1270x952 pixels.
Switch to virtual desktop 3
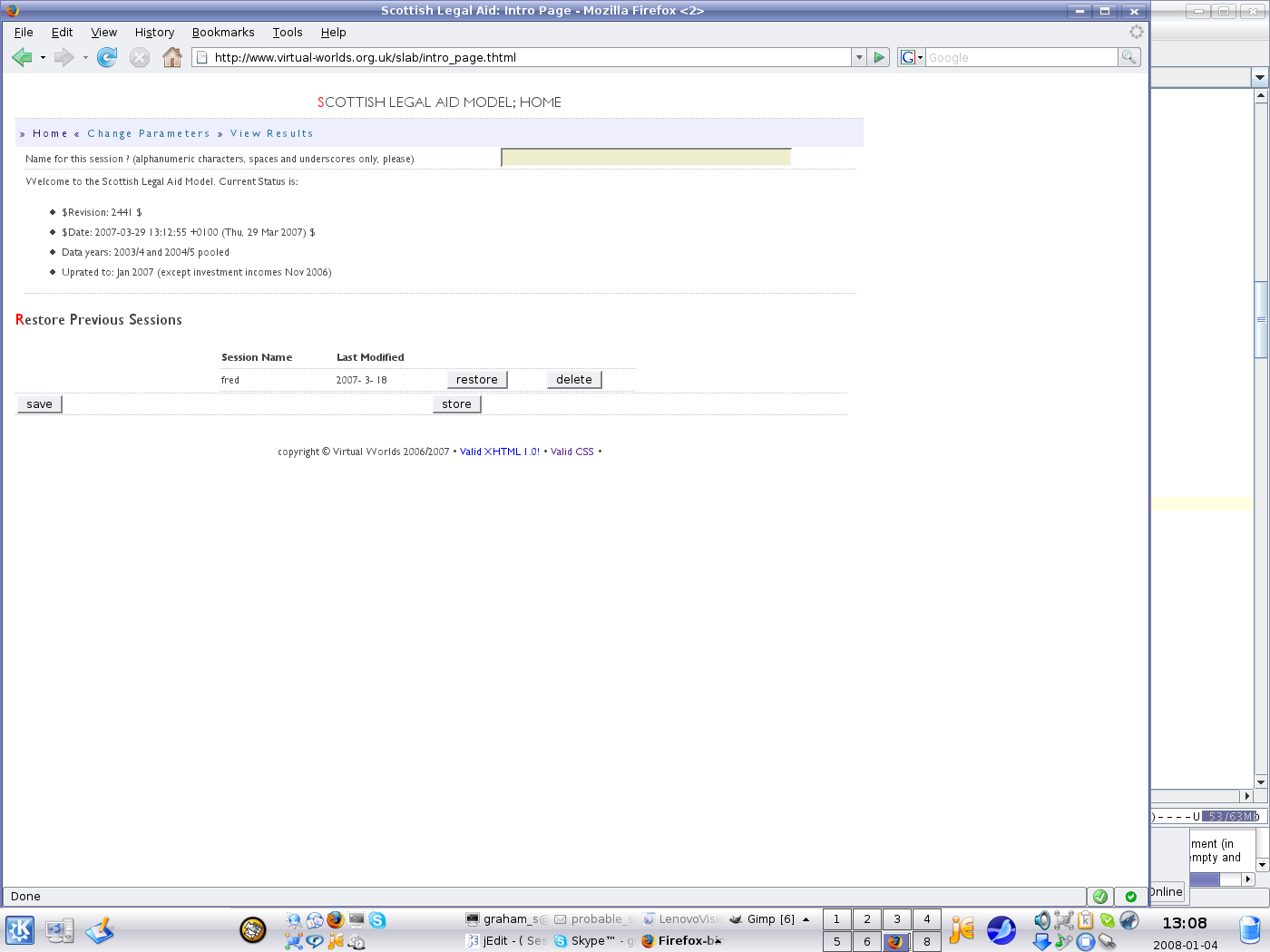(x=897, y=919)
